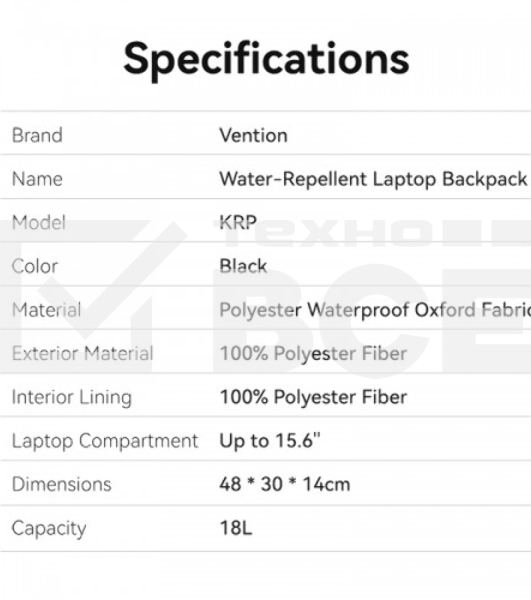Select the Capacity row label
The height and width of the screenshot is (600, 531).
49,529
